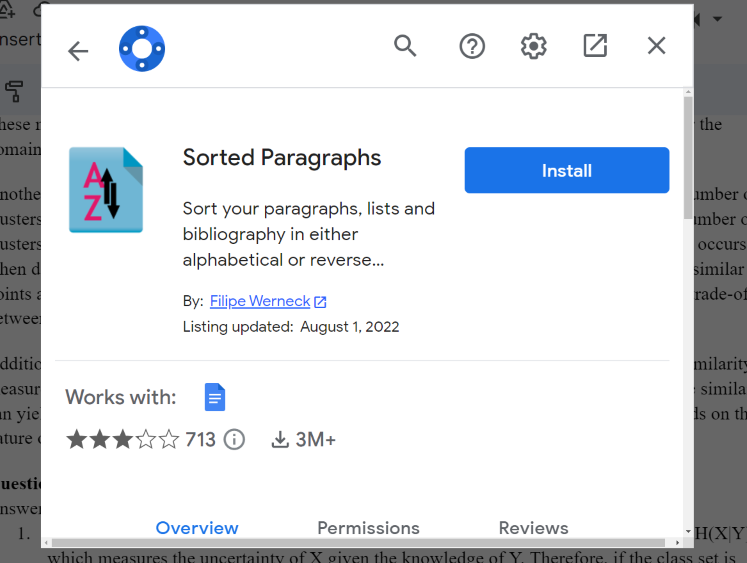This screenshot has width=747, height=563.
Task: Click the vertical scrollbar thumb in the dialog
Action: [688, 157]
